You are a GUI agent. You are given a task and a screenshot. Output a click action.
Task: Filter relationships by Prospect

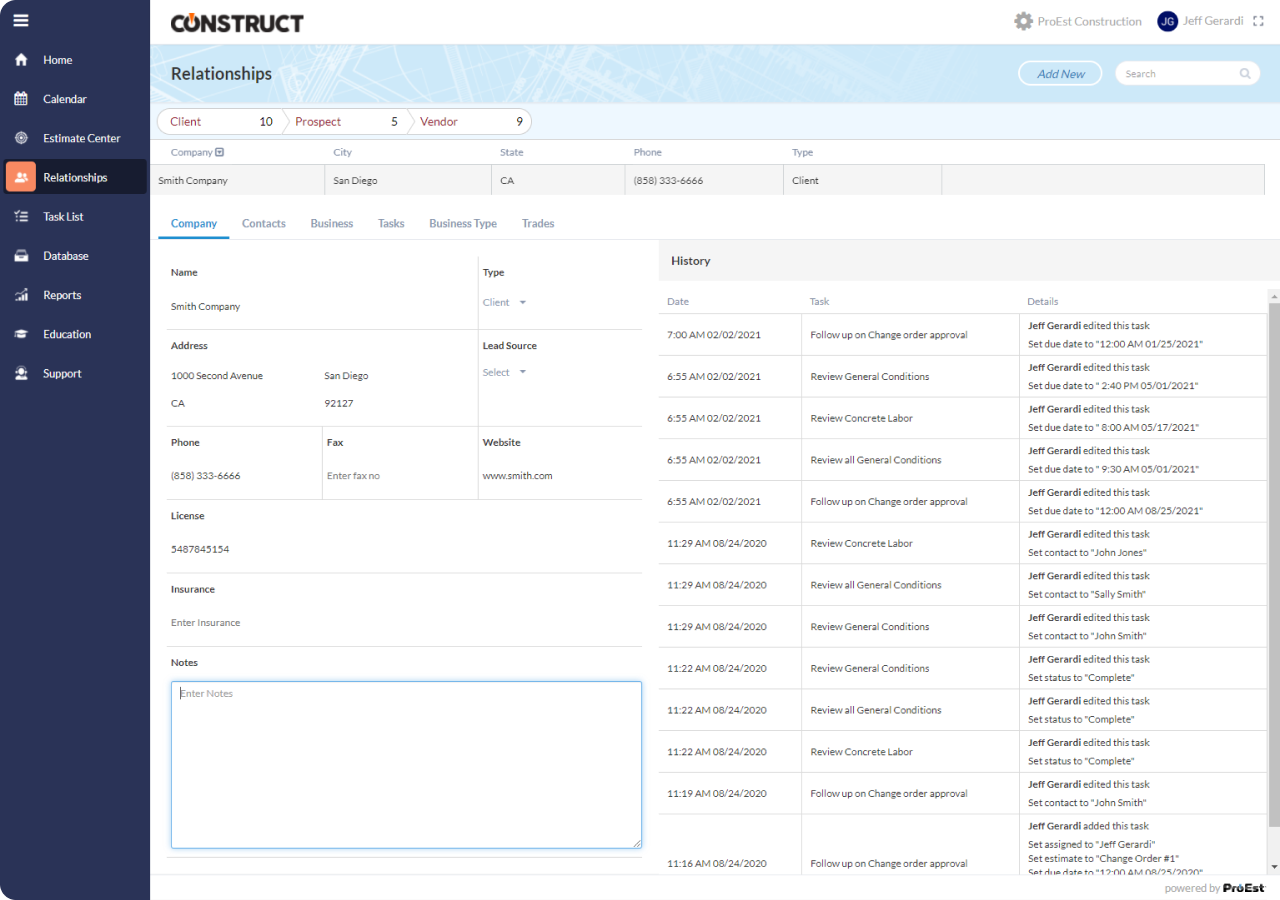318,121
